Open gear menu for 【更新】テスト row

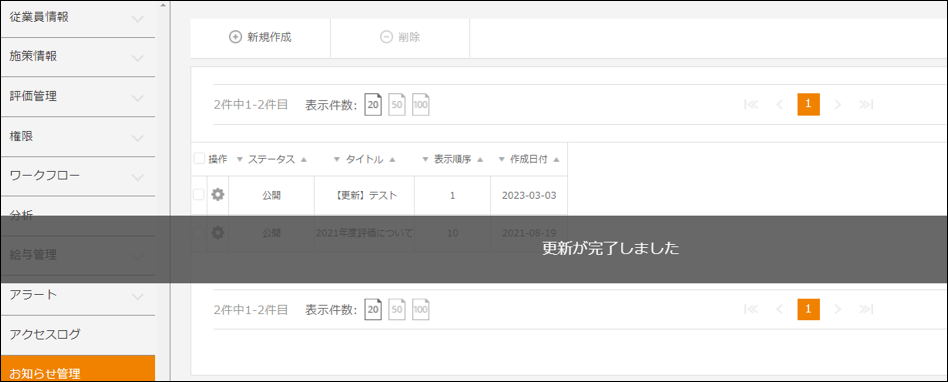[x=218, y=195]
